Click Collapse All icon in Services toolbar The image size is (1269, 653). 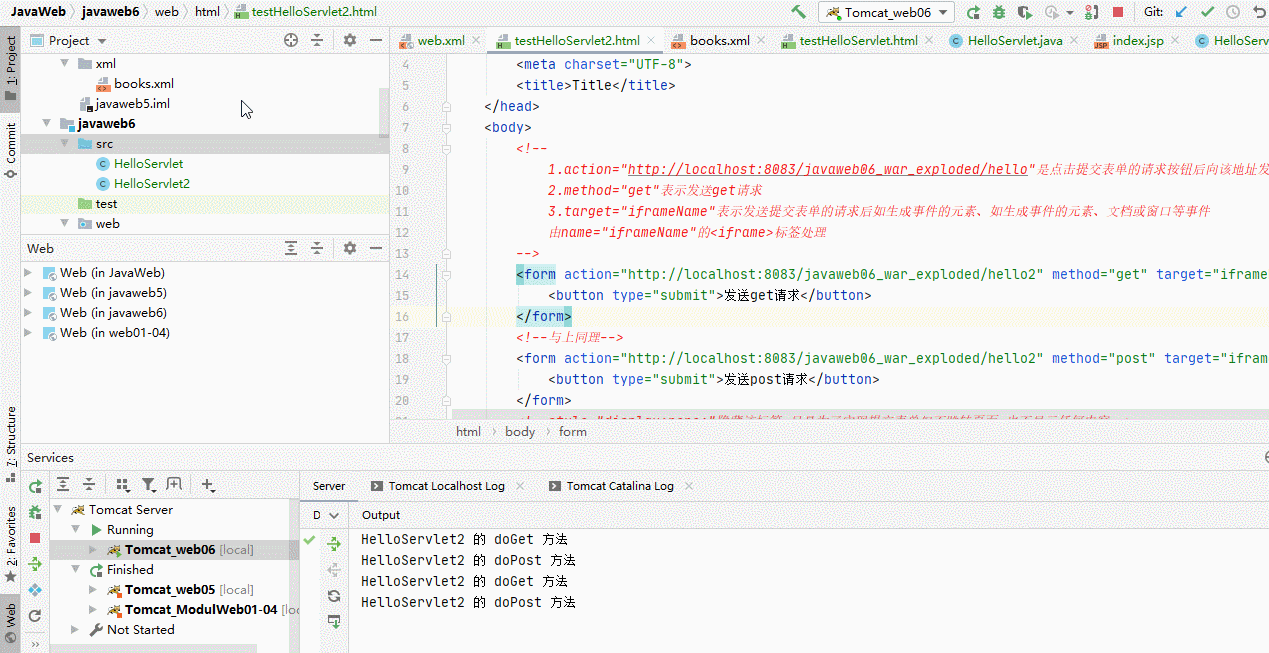[x=89, y=485]
